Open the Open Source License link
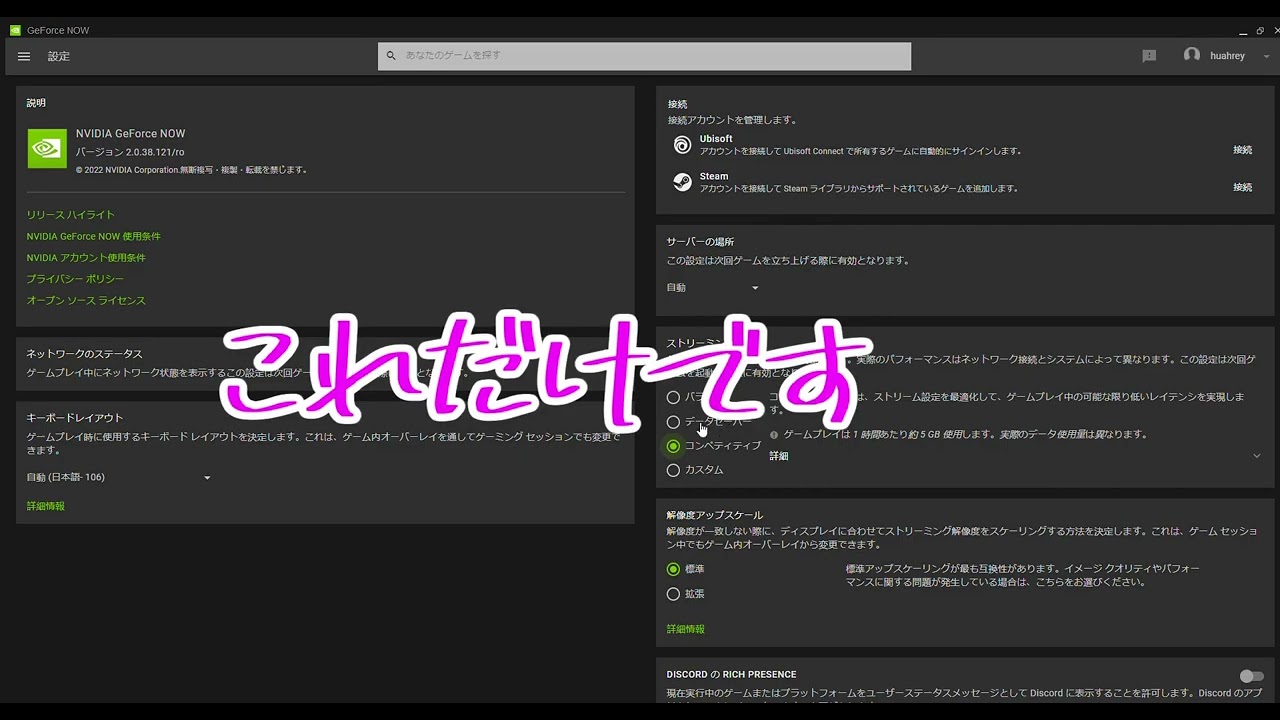The height and width of the screenshot is (720, 1280). pyautogui.click(x=86, y=301)
